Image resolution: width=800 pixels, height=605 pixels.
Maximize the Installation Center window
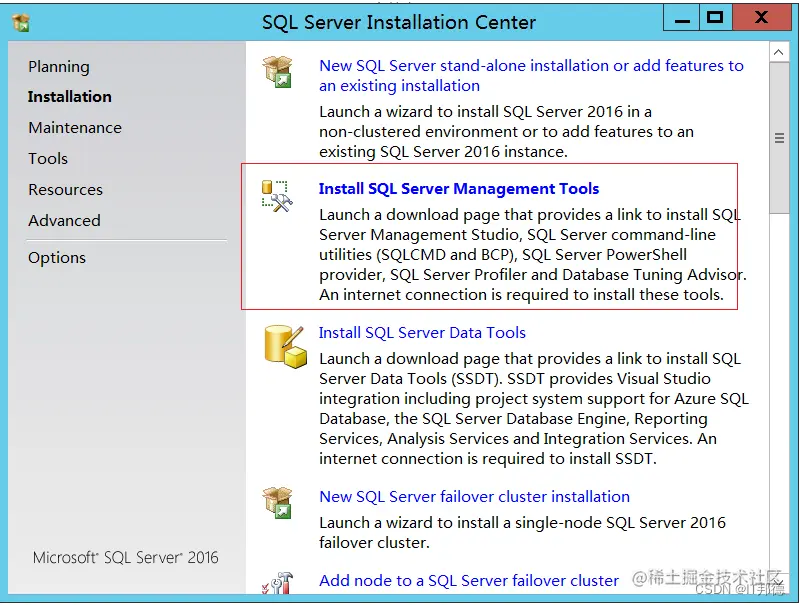(715, 18)
